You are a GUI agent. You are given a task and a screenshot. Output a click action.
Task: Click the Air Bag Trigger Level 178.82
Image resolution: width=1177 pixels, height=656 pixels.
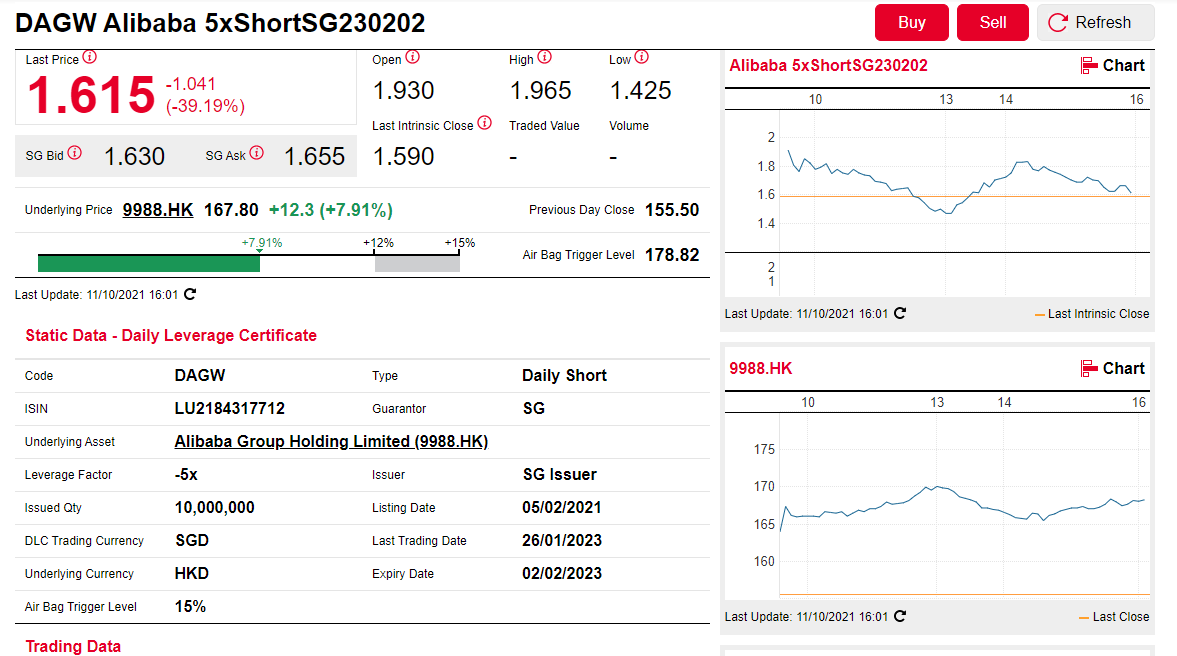click(672, 255)
